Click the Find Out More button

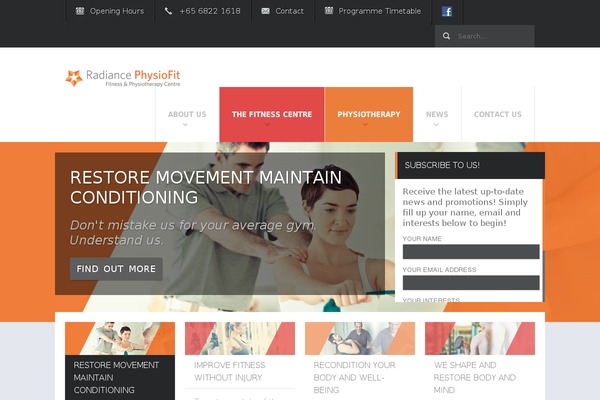(x=116, y=269)
